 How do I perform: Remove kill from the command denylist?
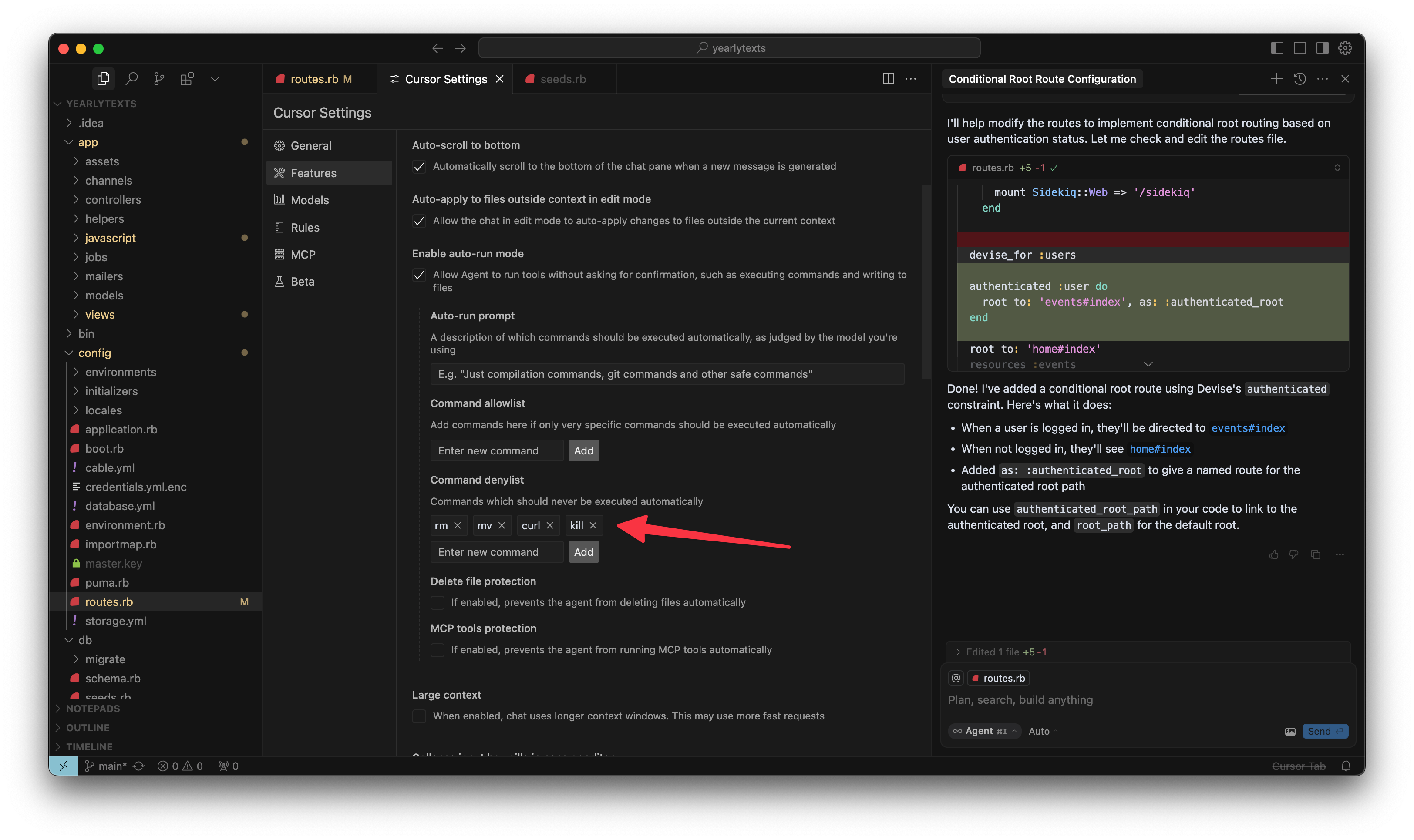[x=593, y=525]
